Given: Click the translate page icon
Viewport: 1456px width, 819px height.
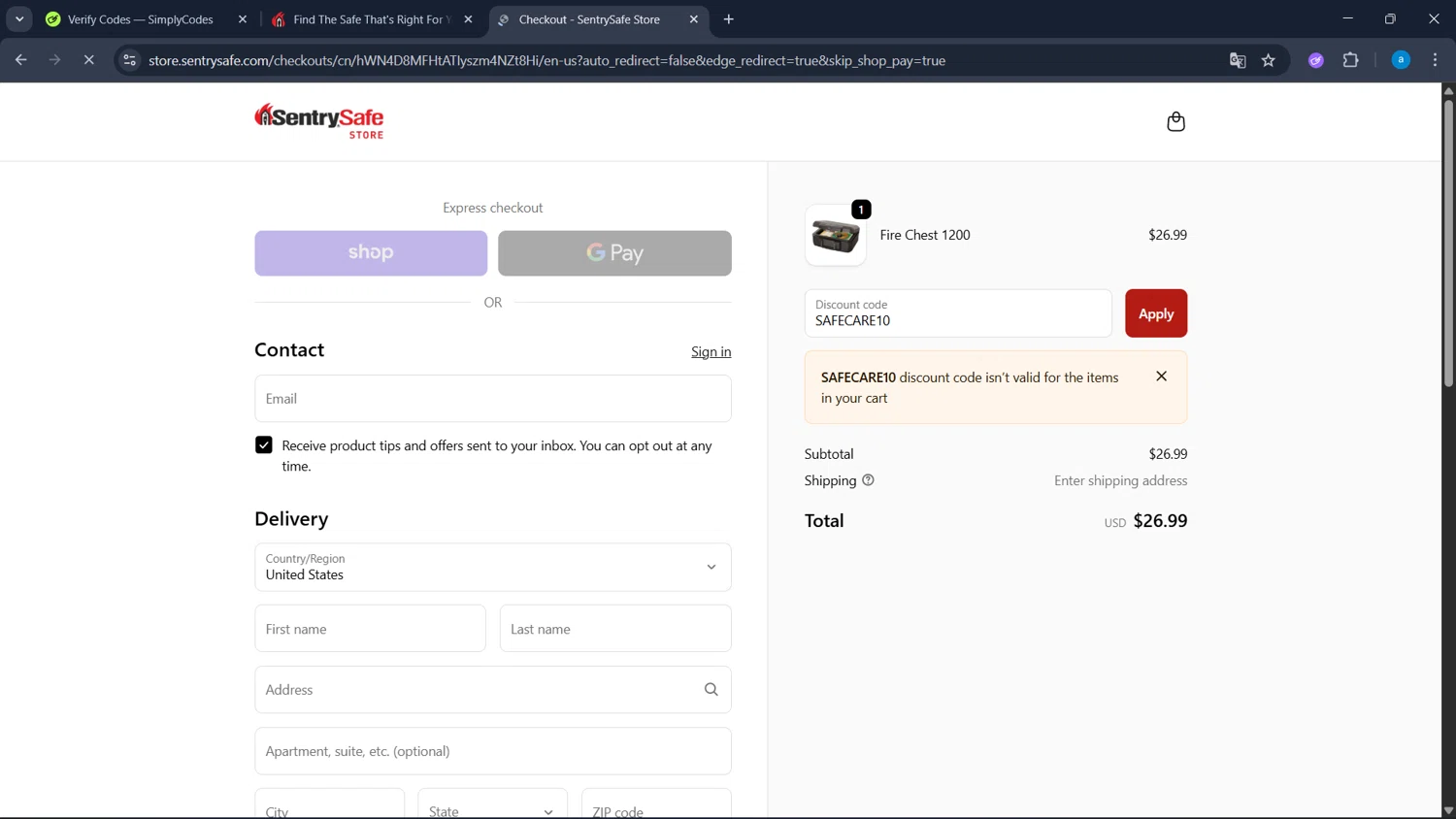Looking at the screenshot, I should pos(1238,60).
